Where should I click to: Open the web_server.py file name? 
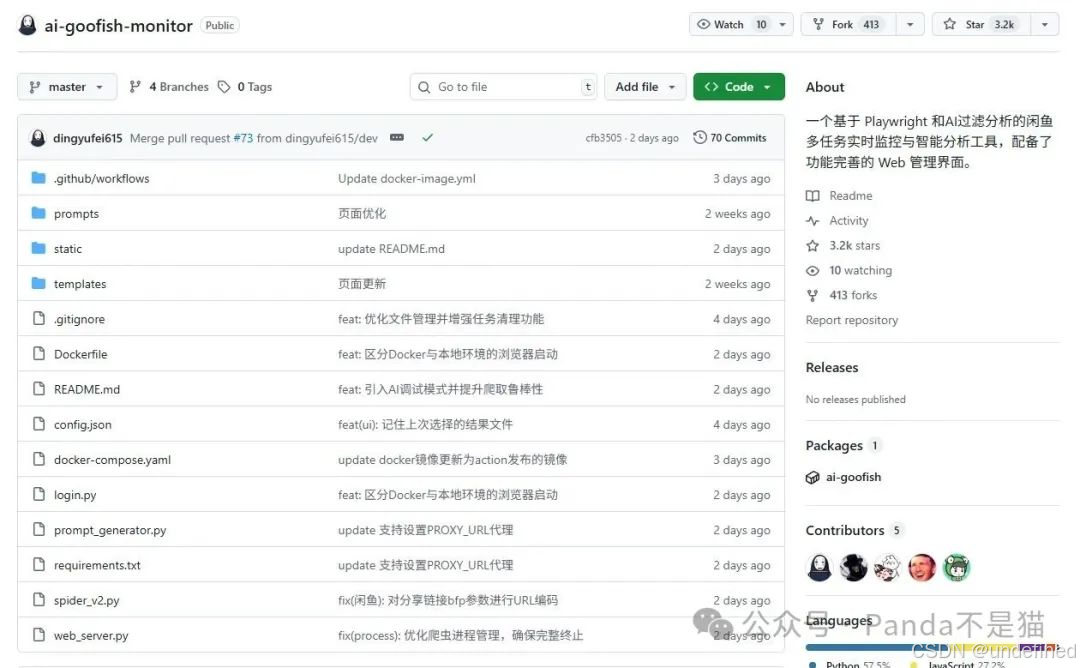point(91,636)
